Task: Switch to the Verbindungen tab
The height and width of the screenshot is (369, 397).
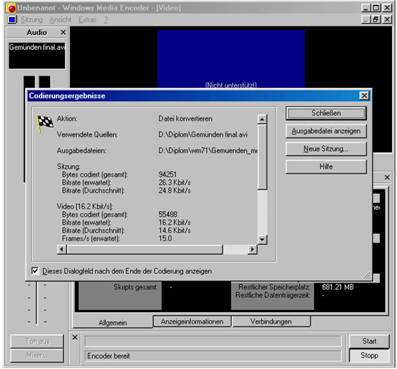Action: (x=271, y=321)
